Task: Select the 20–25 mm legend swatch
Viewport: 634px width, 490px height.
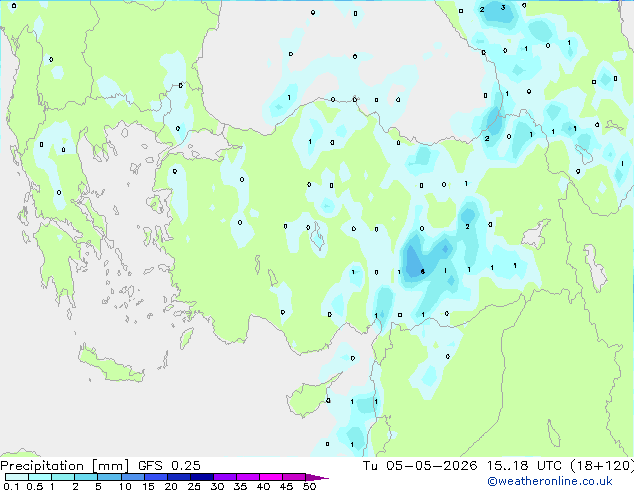Action: [x=178, y=477]
